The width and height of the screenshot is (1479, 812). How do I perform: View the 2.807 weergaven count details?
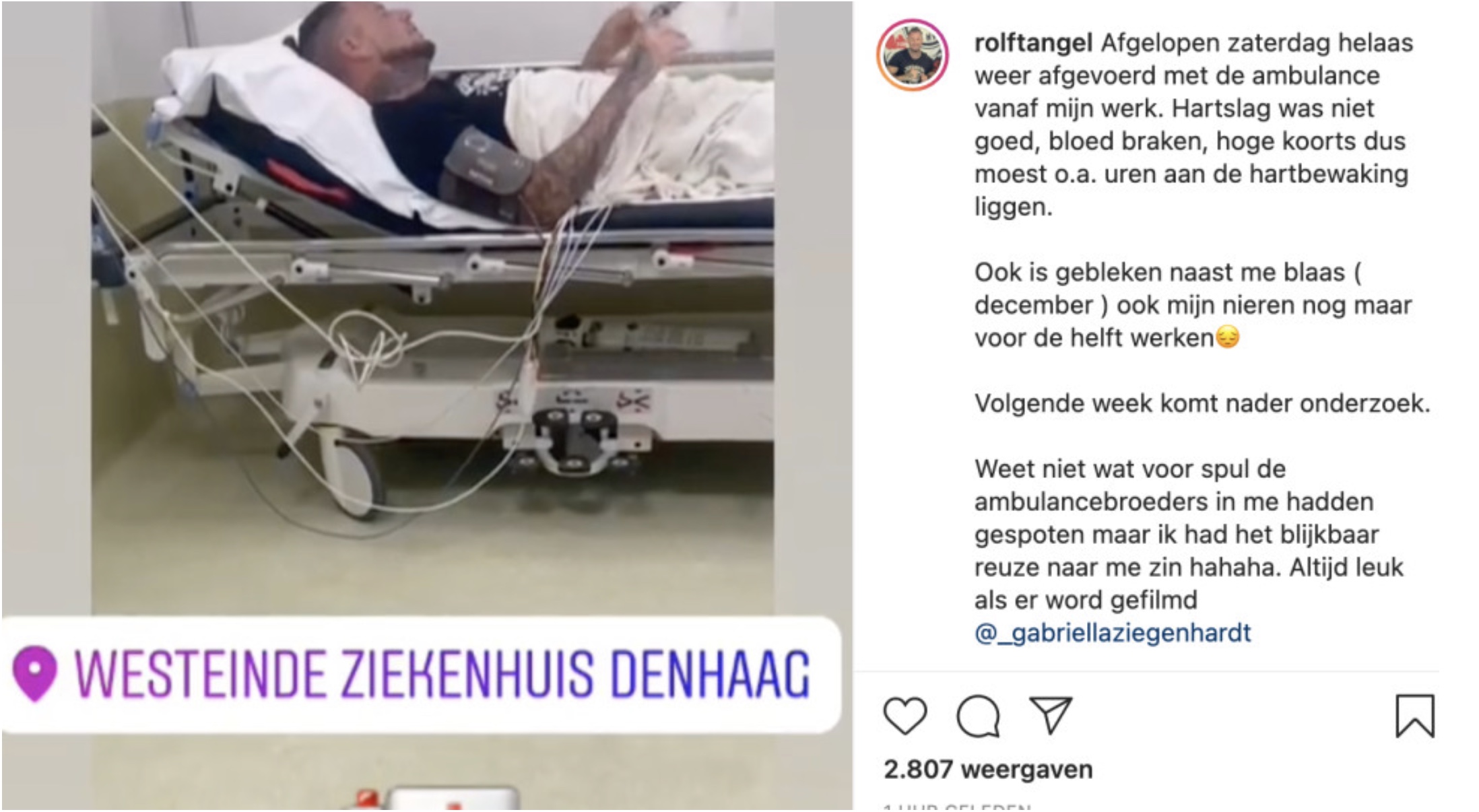point(988,770)
